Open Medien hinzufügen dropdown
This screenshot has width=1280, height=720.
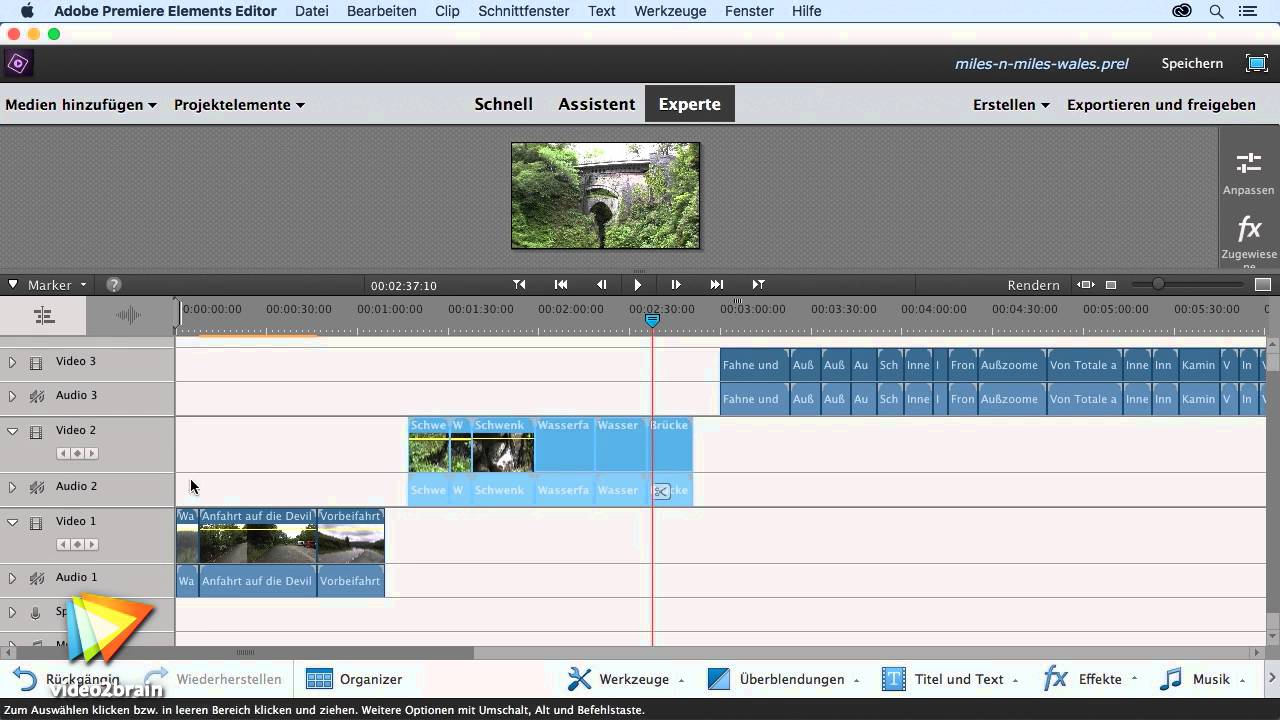pyautogui.click(x=81, y=104)
